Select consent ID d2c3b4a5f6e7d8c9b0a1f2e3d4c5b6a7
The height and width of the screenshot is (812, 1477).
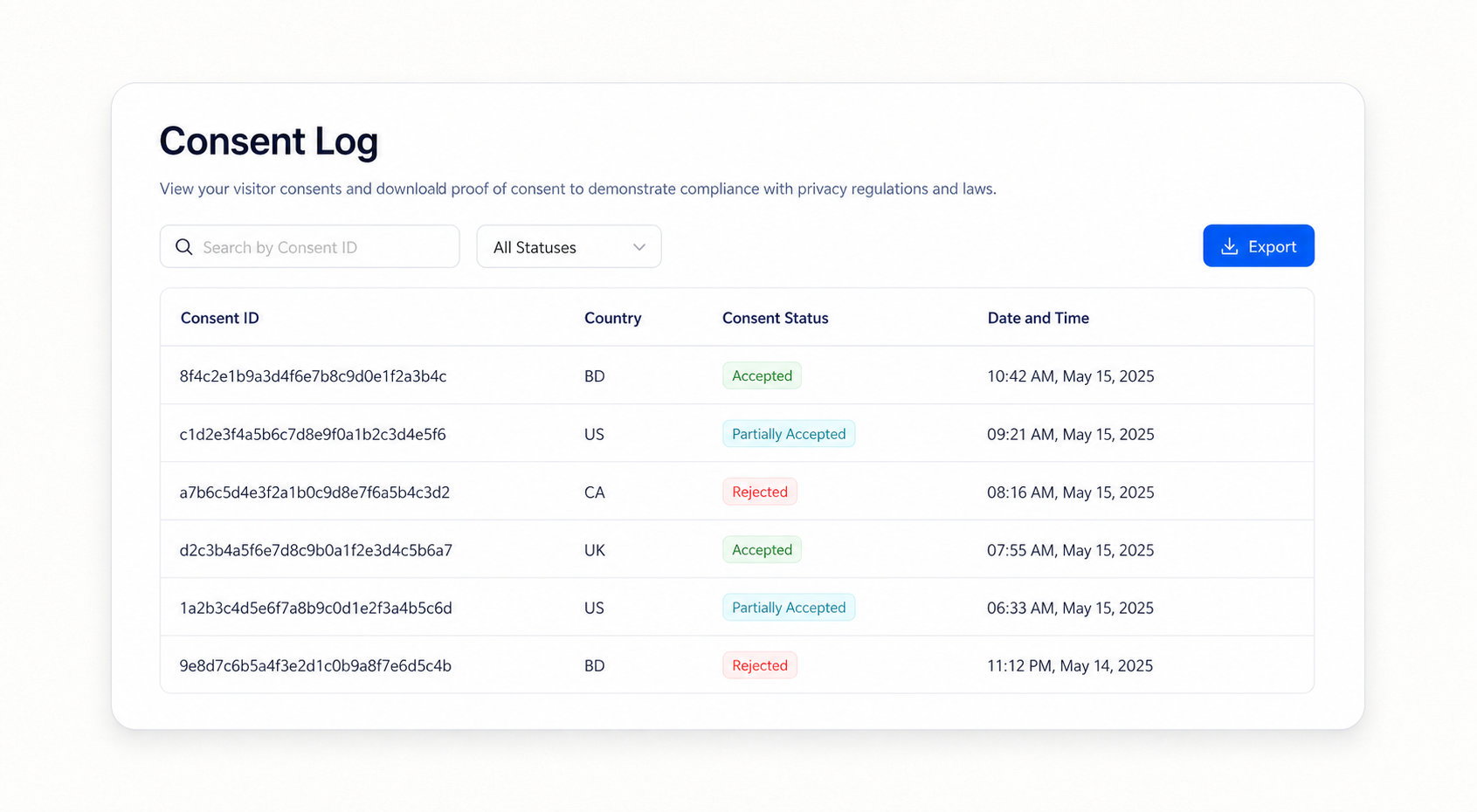pyautogui.click(x=315, y=550)
